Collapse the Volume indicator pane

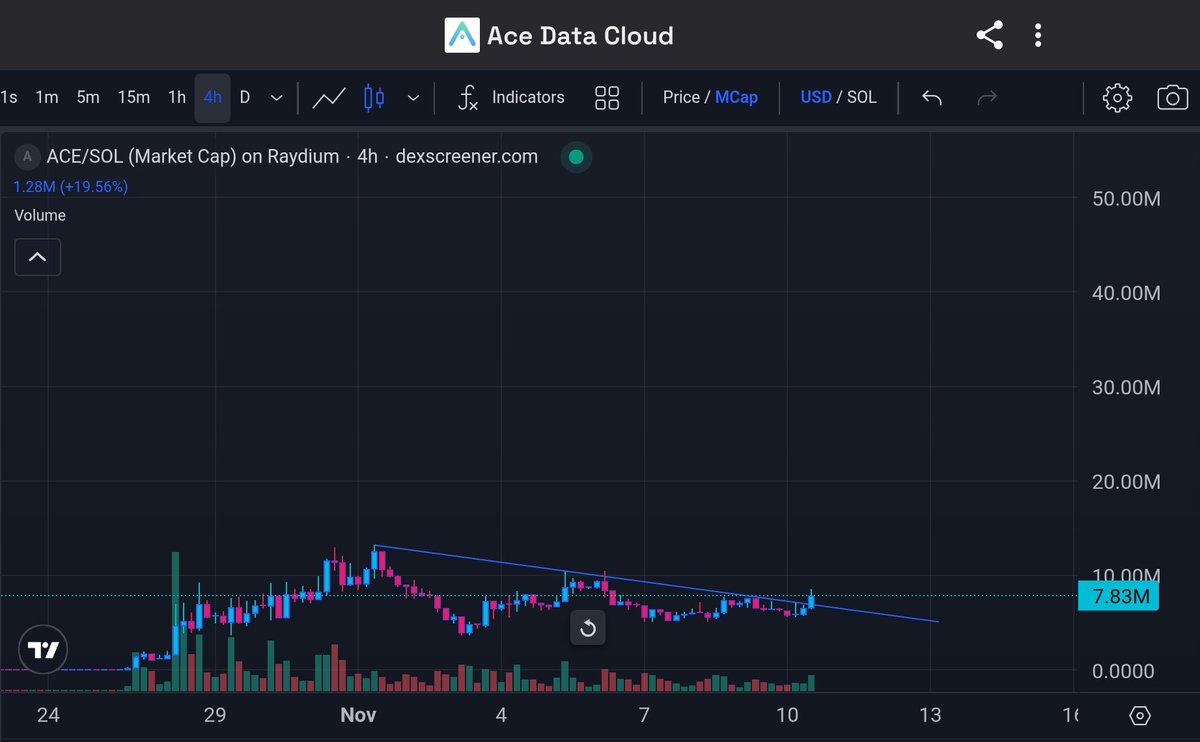coord(37,257)
